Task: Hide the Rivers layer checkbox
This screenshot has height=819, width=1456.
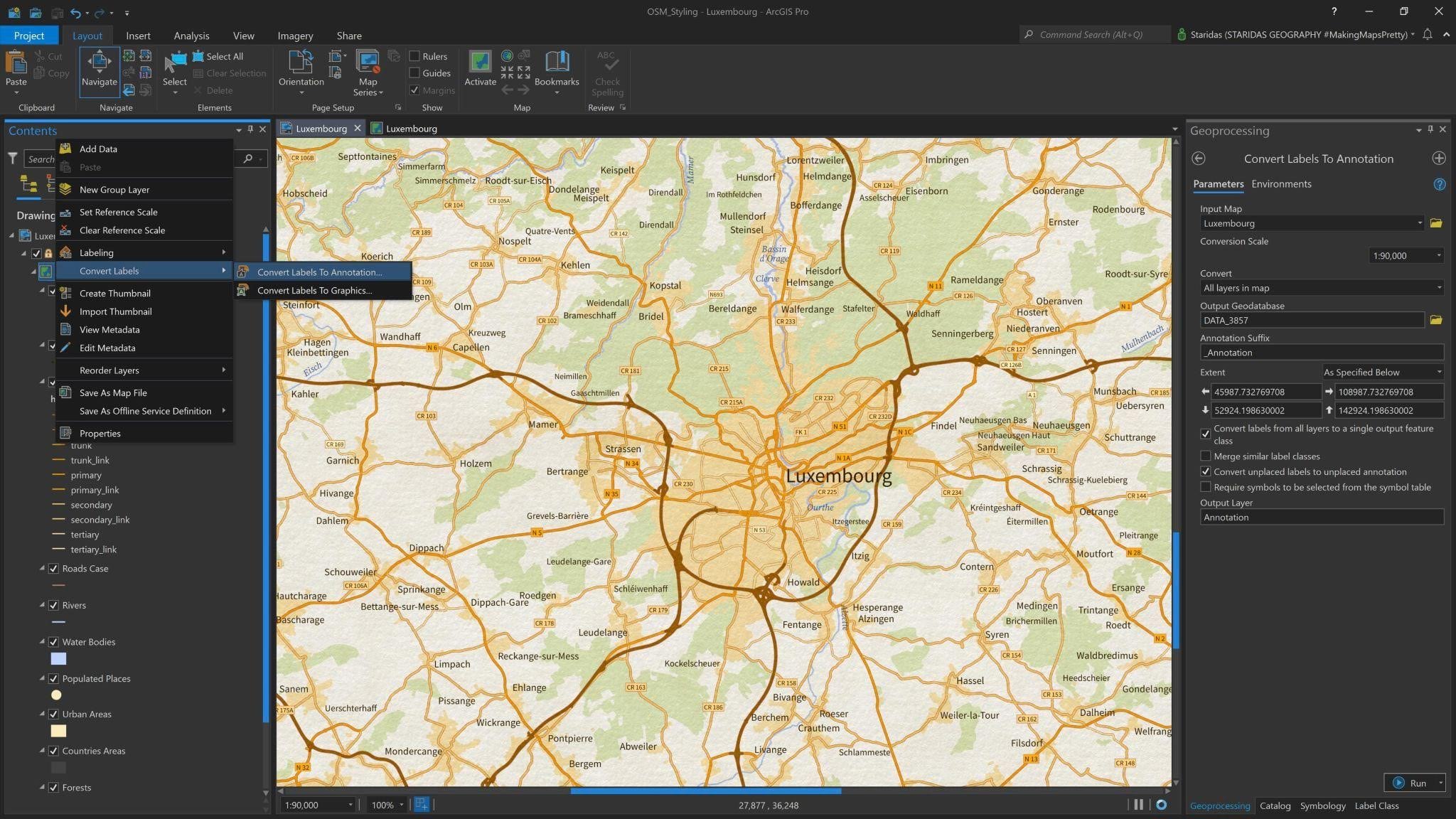Action: 53,605
